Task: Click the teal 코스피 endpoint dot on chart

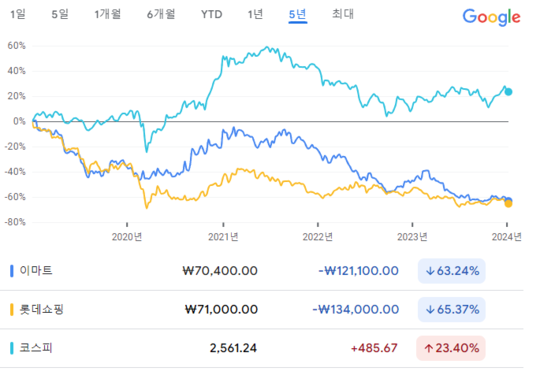Action: (x=508, y=92)
